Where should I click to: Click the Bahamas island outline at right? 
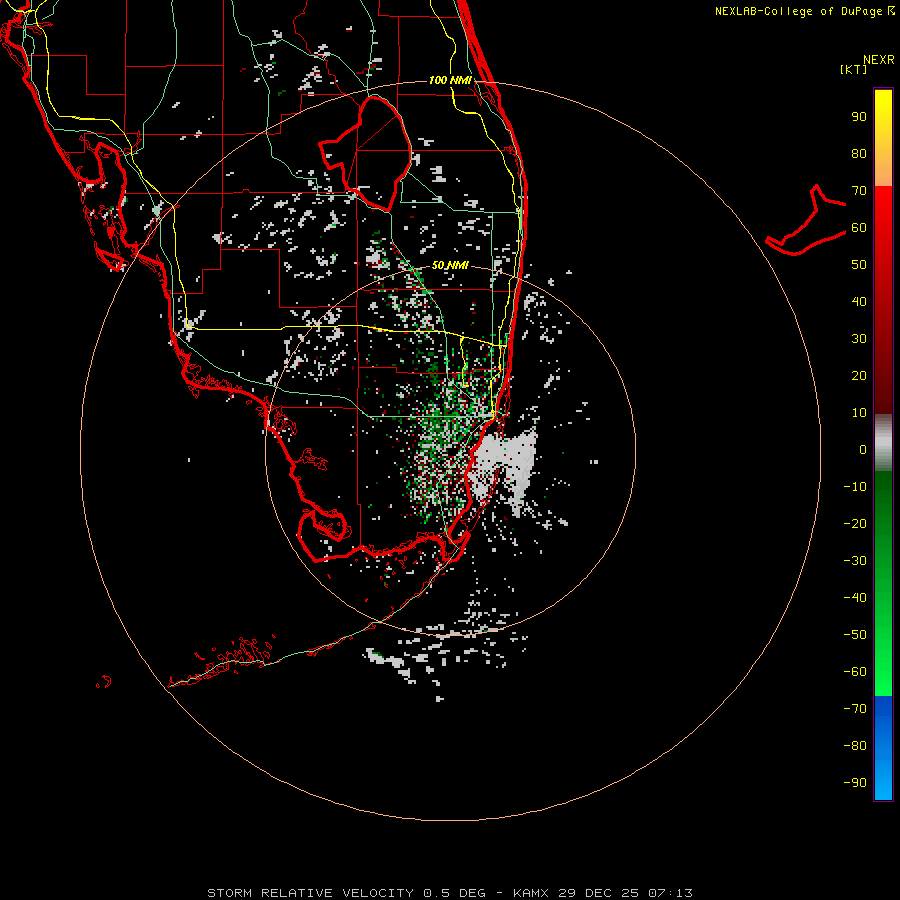coord(806,220)
